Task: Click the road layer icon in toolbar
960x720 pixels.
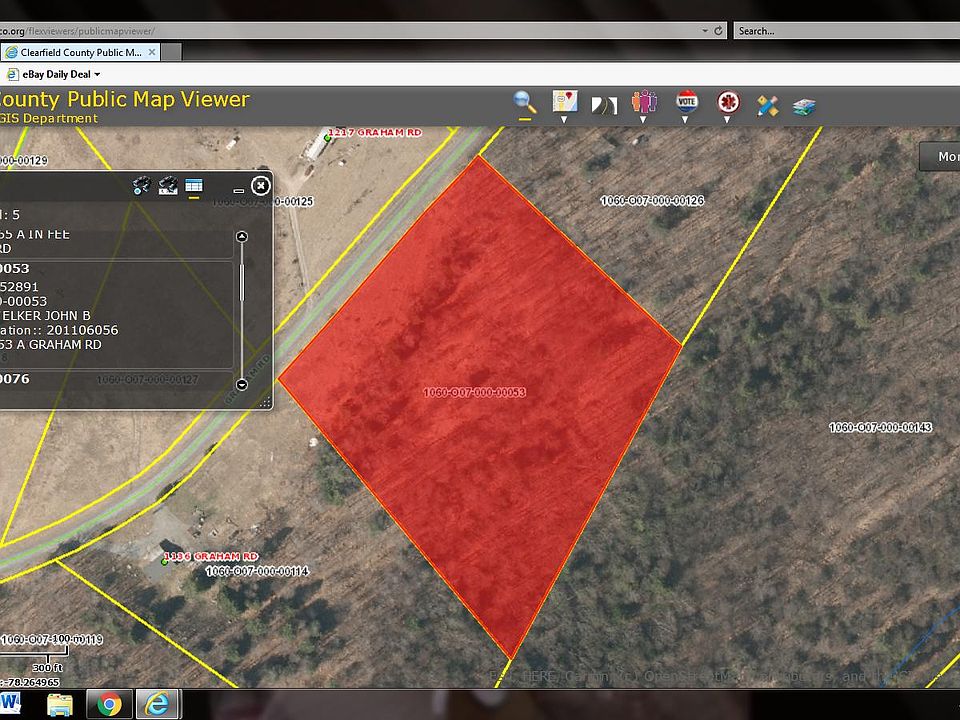Action: (604, 104)
